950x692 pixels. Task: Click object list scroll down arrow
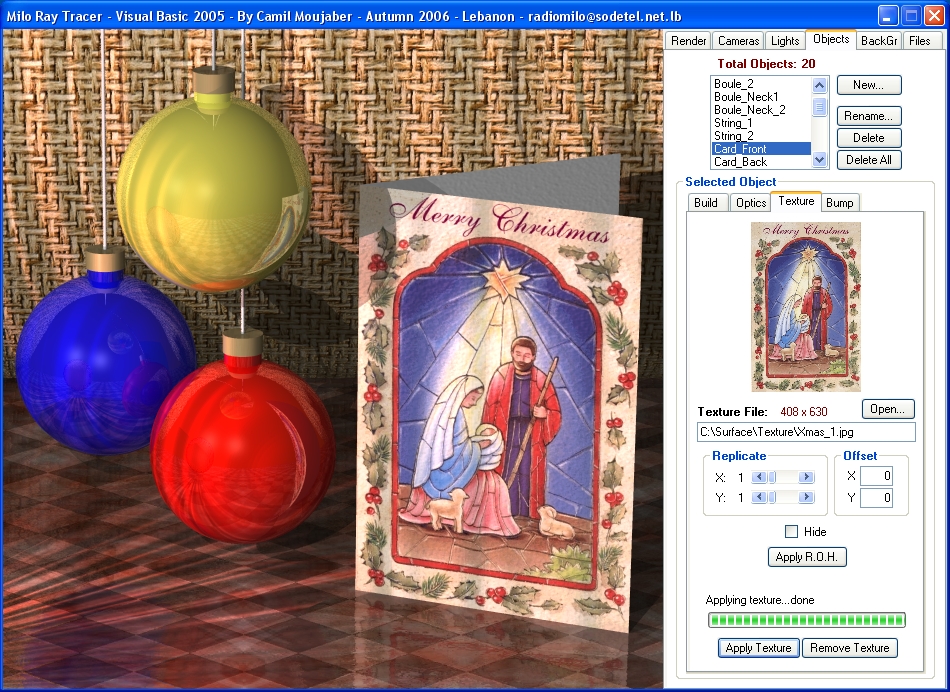[819, 160]
